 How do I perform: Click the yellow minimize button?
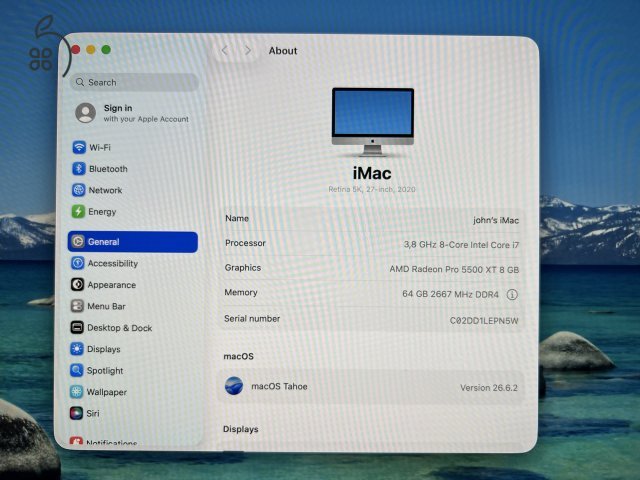(x=91, y=49)
